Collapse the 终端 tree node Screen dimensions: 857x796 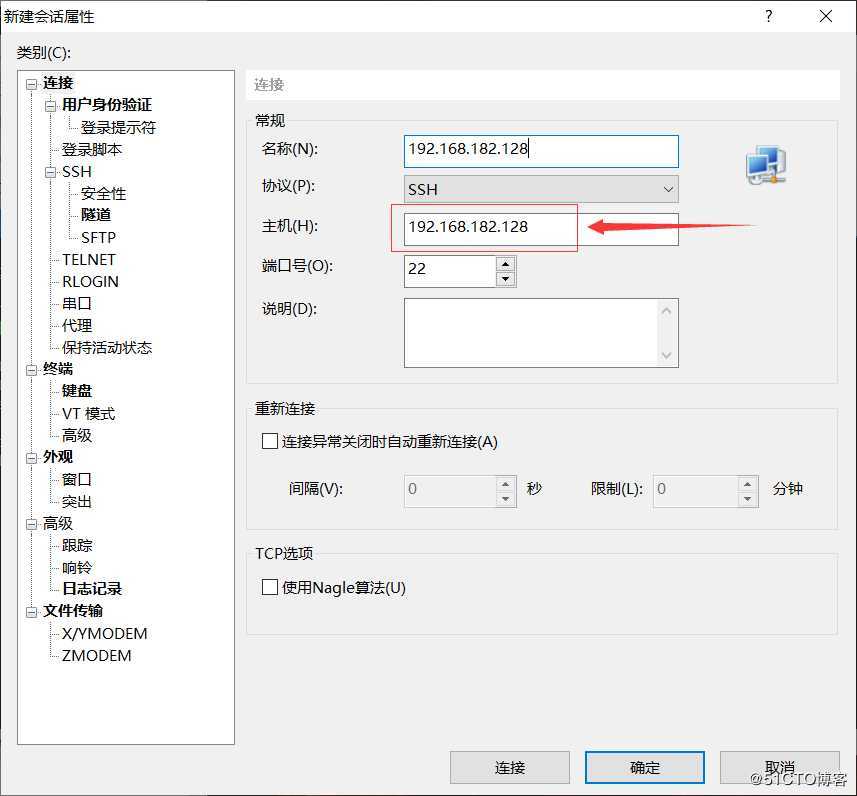pyautogui.click(x=32, y=370)
